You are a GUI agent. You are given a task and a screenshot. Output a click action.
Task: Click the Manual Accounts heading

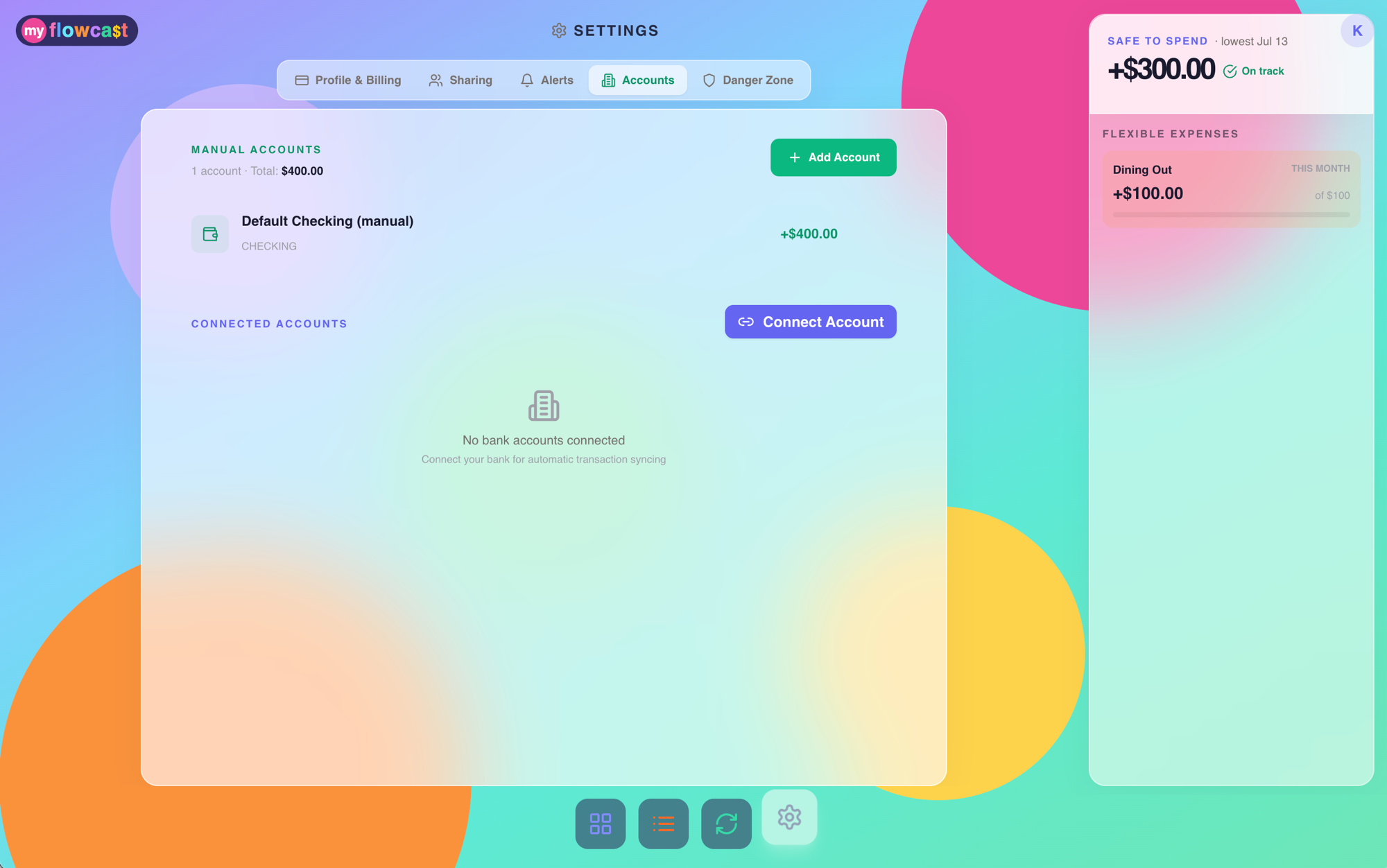256,150
